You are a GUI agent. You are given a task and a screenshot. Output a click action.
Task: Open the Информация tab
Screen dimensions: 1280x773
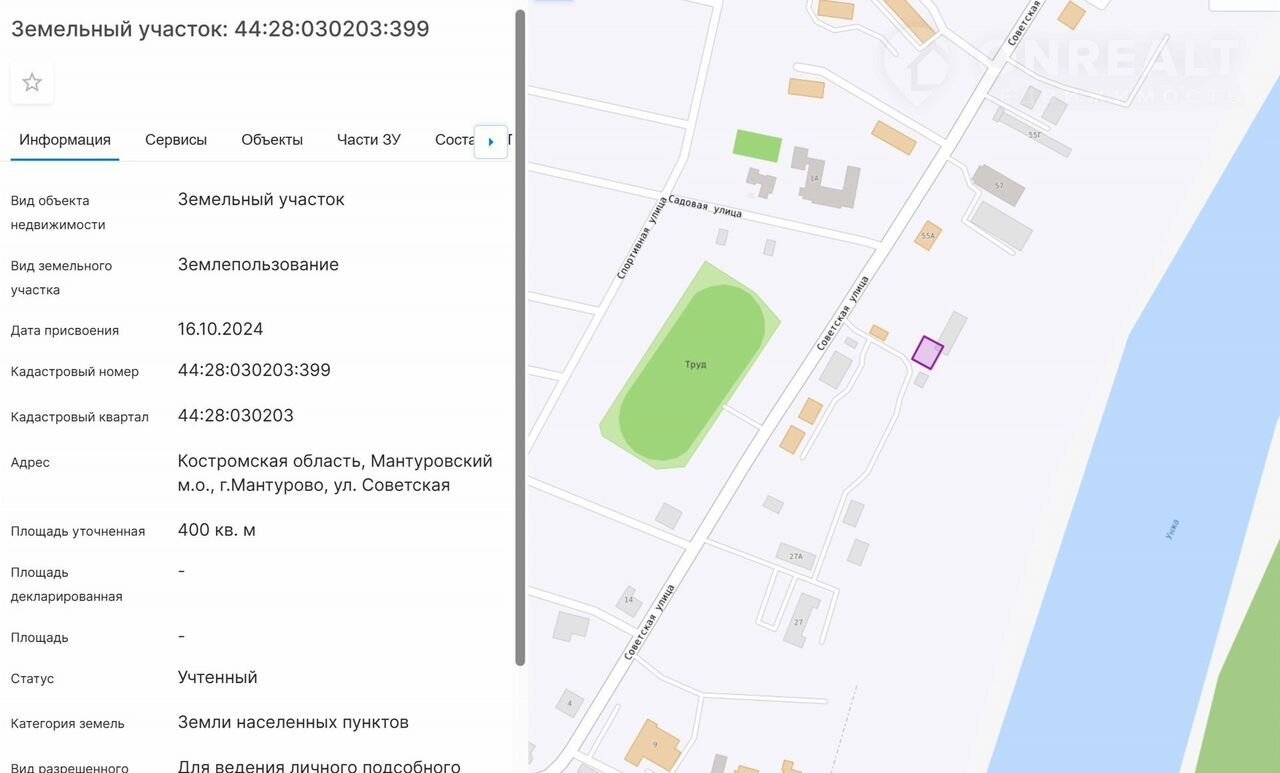[65, 140]
